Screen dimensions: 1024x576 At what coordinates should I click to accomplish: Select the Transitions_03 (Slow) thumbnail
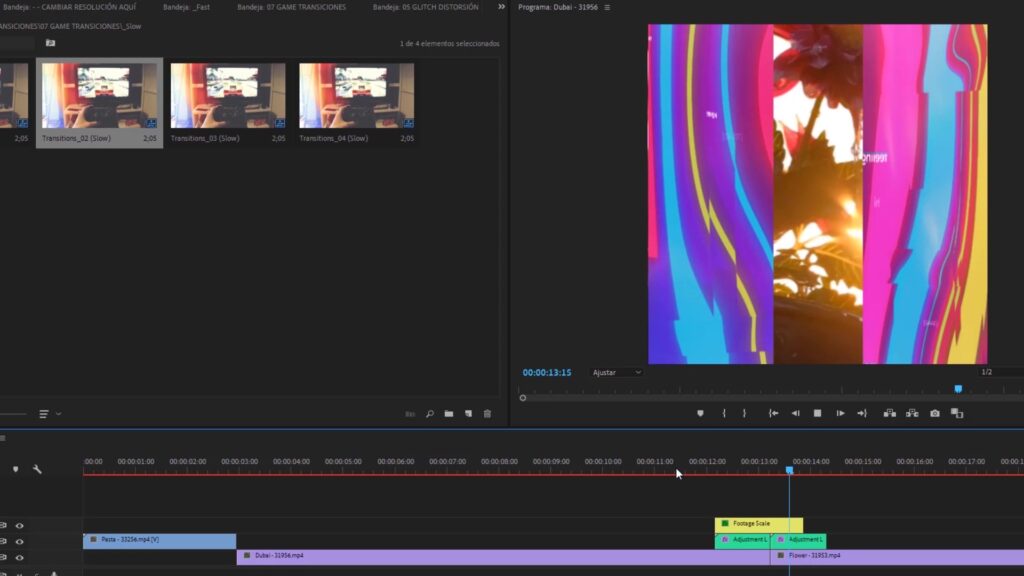pyautogui.click(x=227, y=103)
